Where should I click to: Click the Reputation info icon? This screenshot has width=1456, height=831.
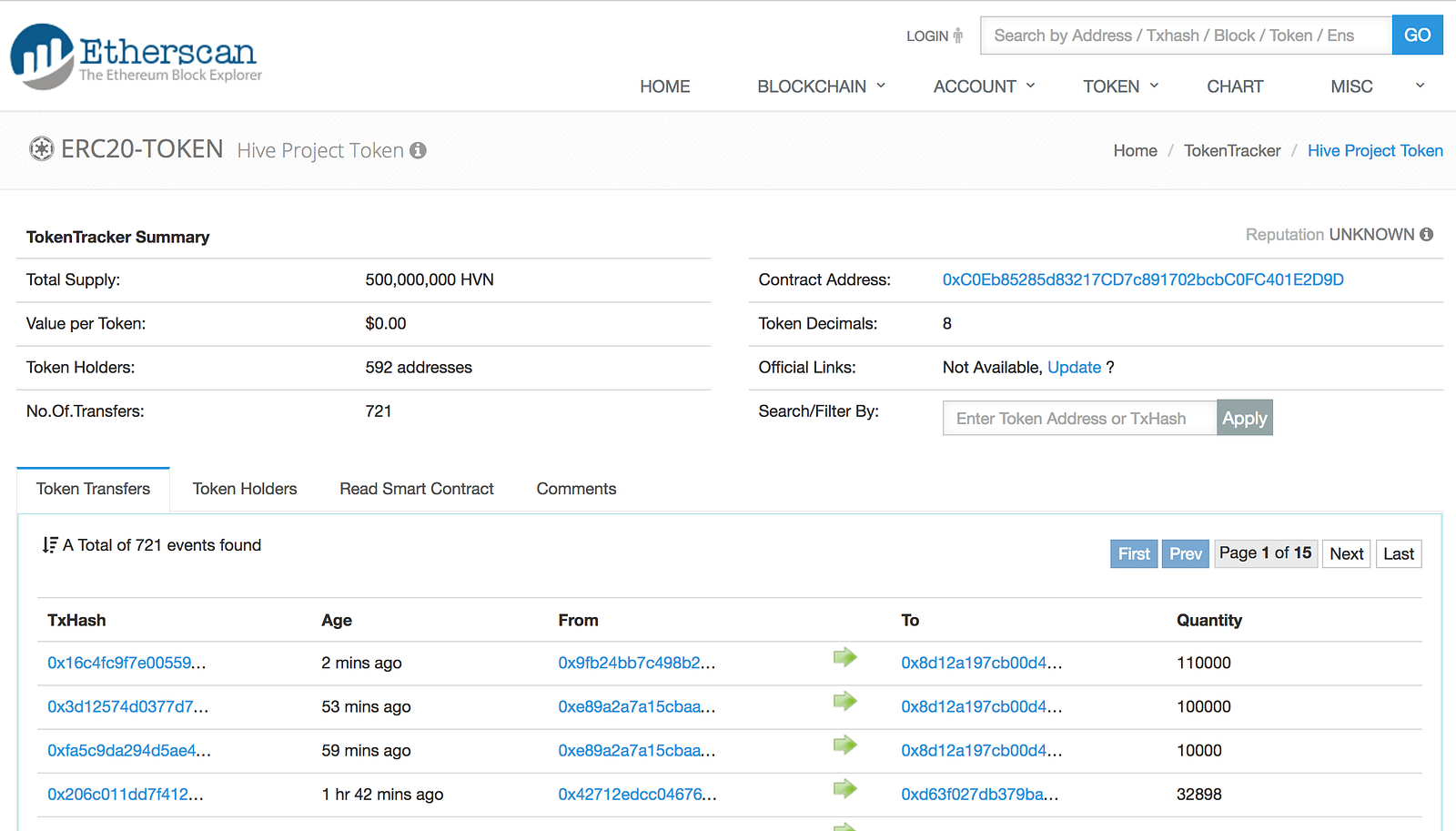1426,235
